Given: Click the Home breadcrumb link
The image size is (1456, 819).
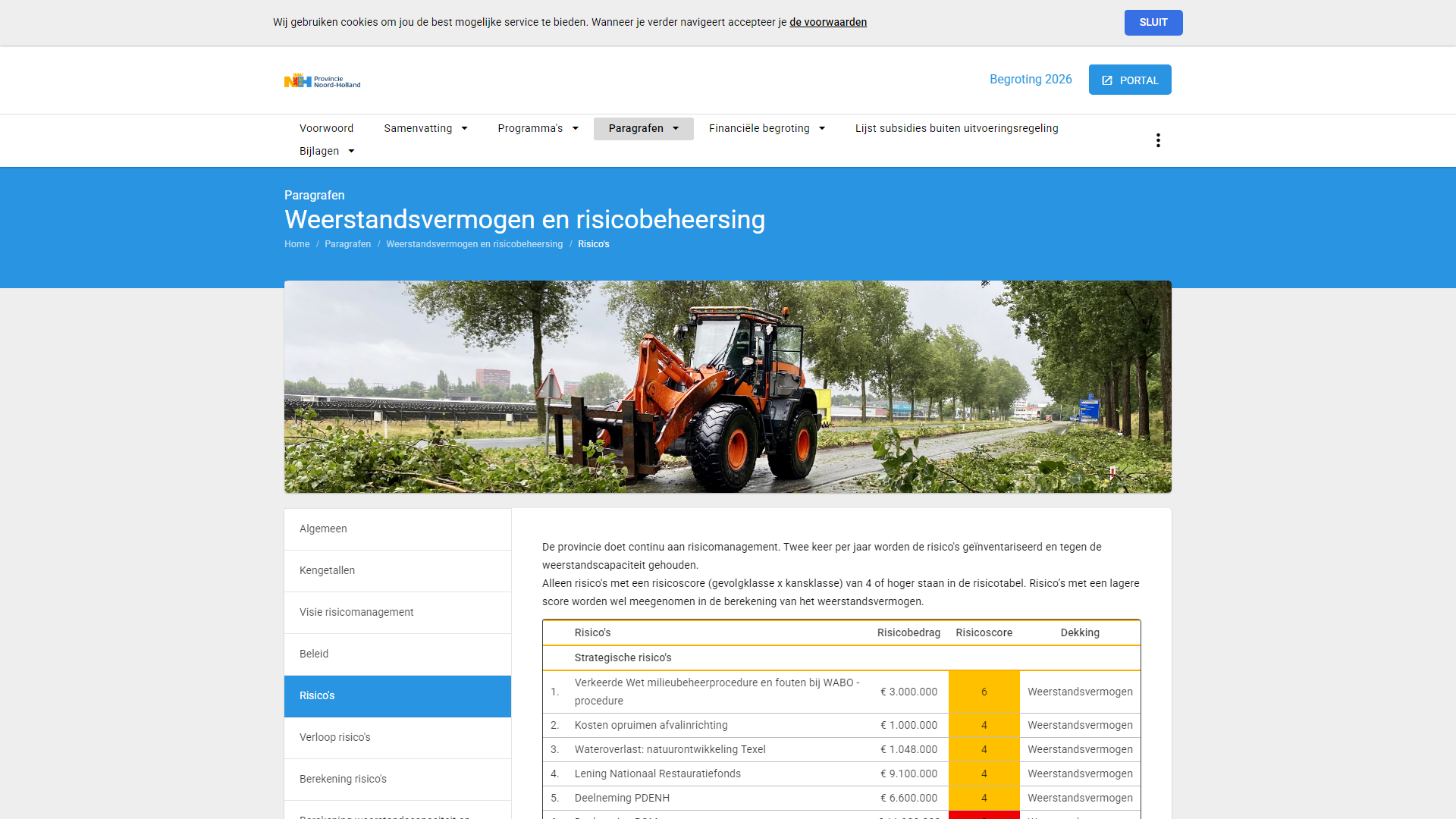Looking at the screenshot, I should (x=297, y=244).
